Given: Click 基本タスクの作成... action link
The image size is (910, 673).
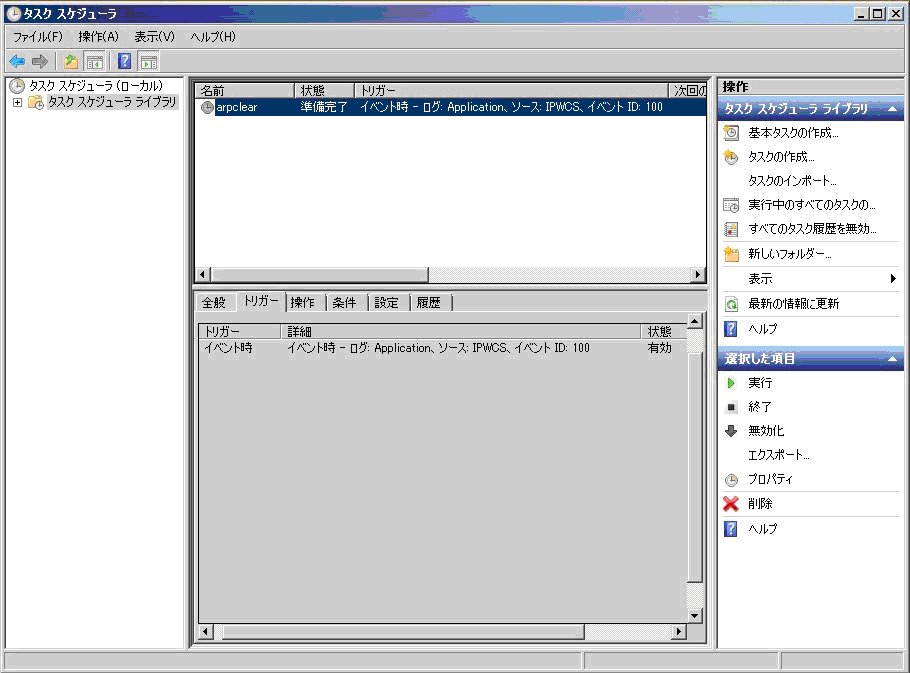Looking at the screenshot, I should point(793,133).
